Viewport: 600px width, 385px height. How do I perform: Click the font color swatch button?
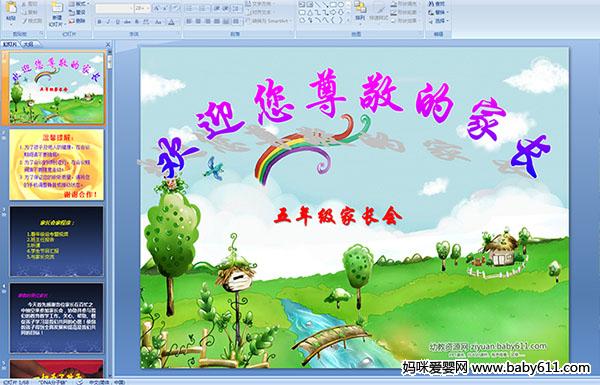[x=171, y=22]
